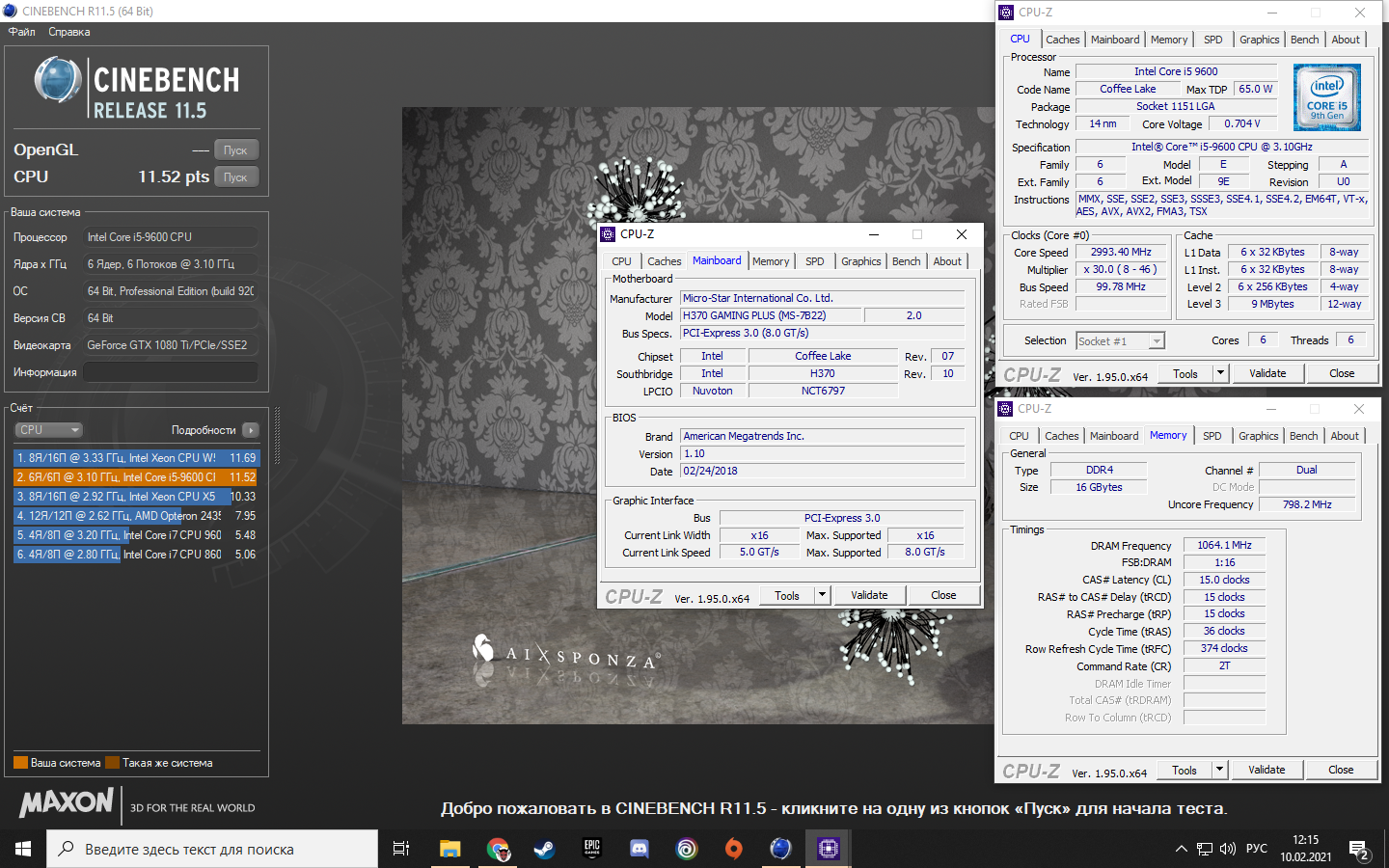Click the DRAM Frequency value 1064.1 MHz
This screenshot has height=868, width=1389.
click(1224, 545)
